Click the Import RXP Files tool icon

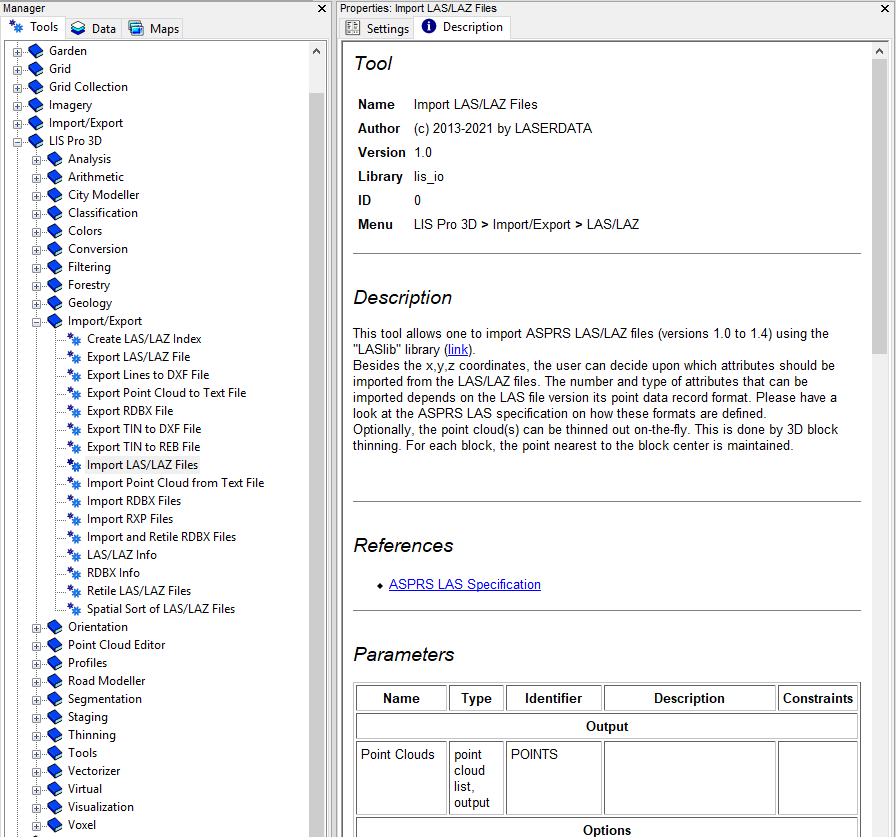click(74, 519)
